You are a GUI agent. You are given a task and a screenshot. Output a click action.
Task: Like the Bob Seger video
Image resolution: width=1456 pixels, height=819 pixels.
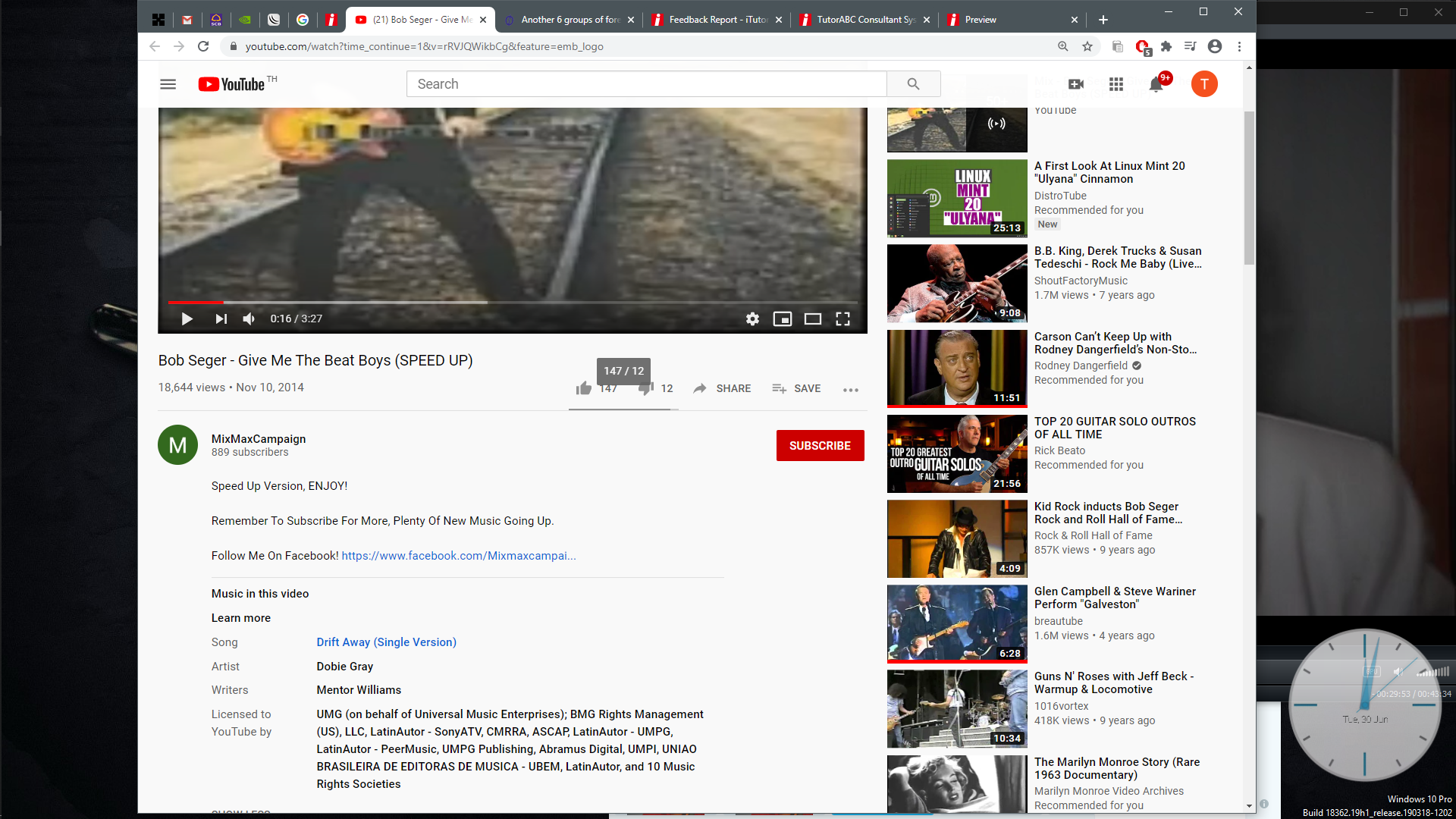click(583, 389)
